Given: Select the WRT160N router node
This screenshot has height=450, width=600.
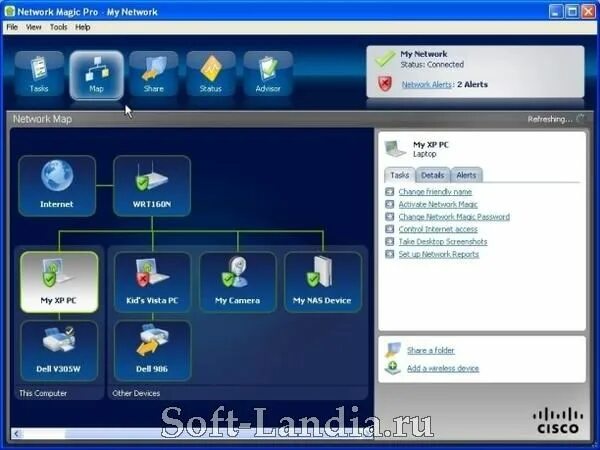Looking at the screenshot, I should point(152,186).
